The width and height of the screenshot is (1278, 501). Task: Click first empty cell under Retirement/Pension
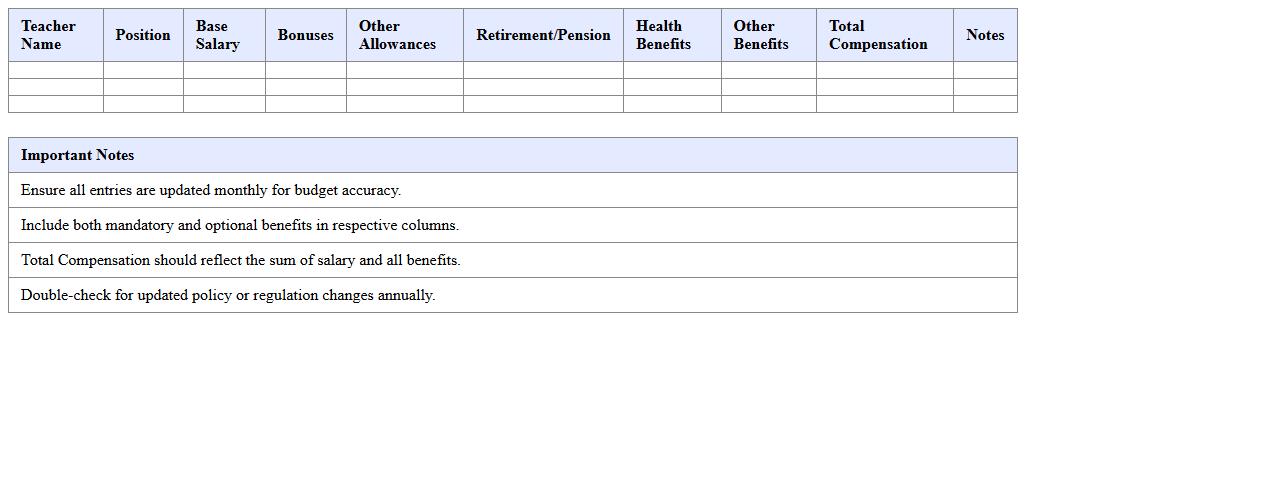543,70
